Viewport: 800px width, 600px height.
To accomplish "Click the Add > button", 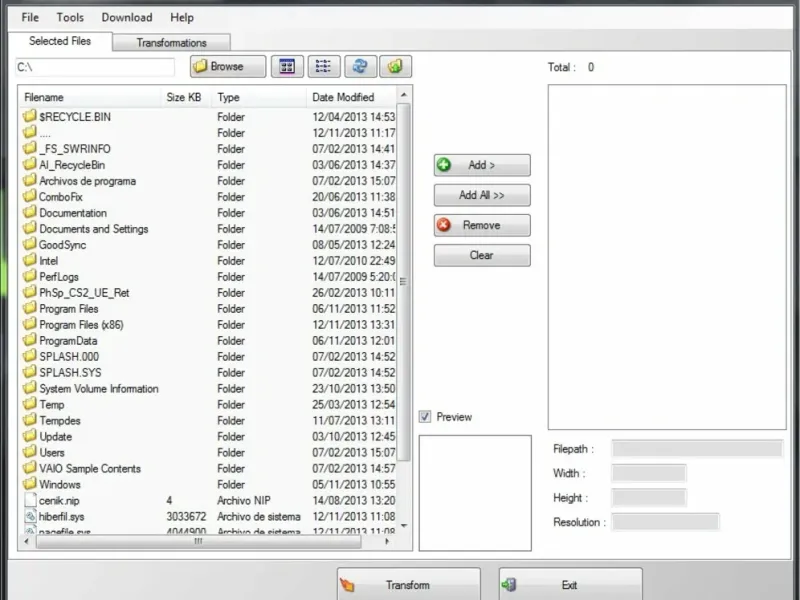I will (482, 165).
